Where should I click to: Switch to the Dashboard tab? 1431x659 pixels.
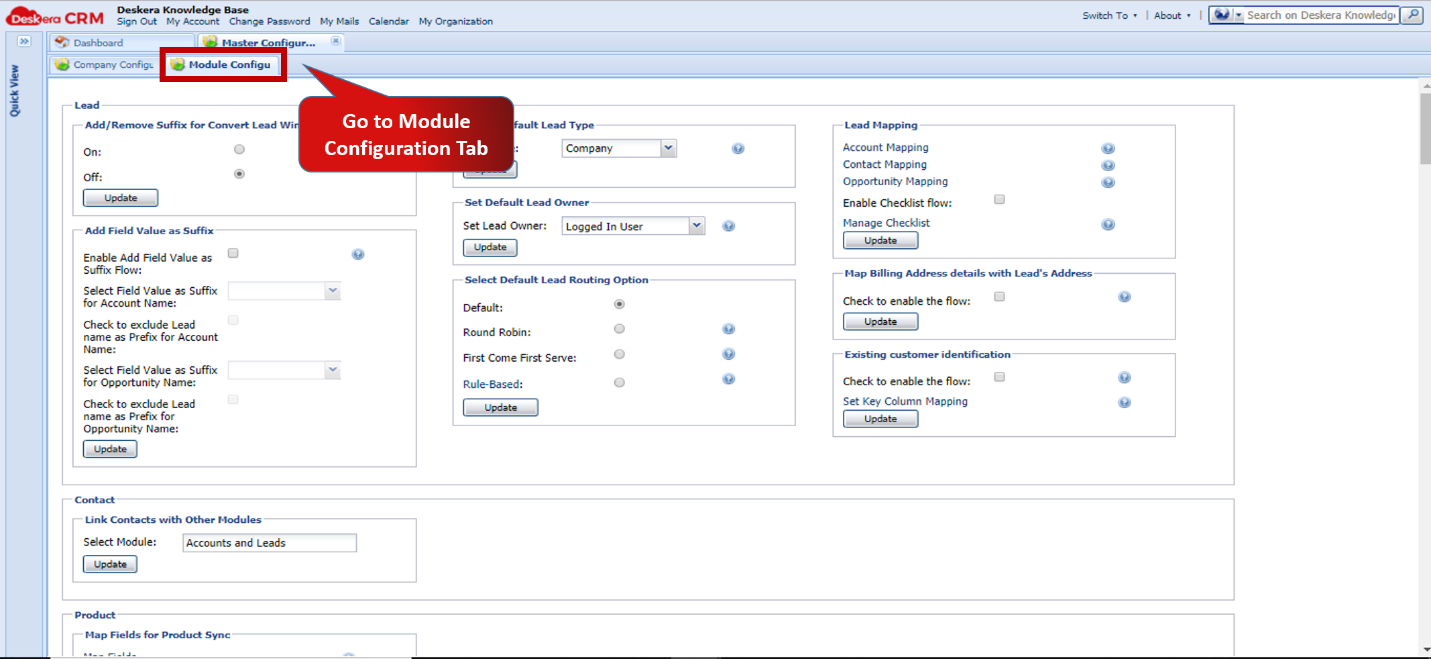tap(100, 43)
